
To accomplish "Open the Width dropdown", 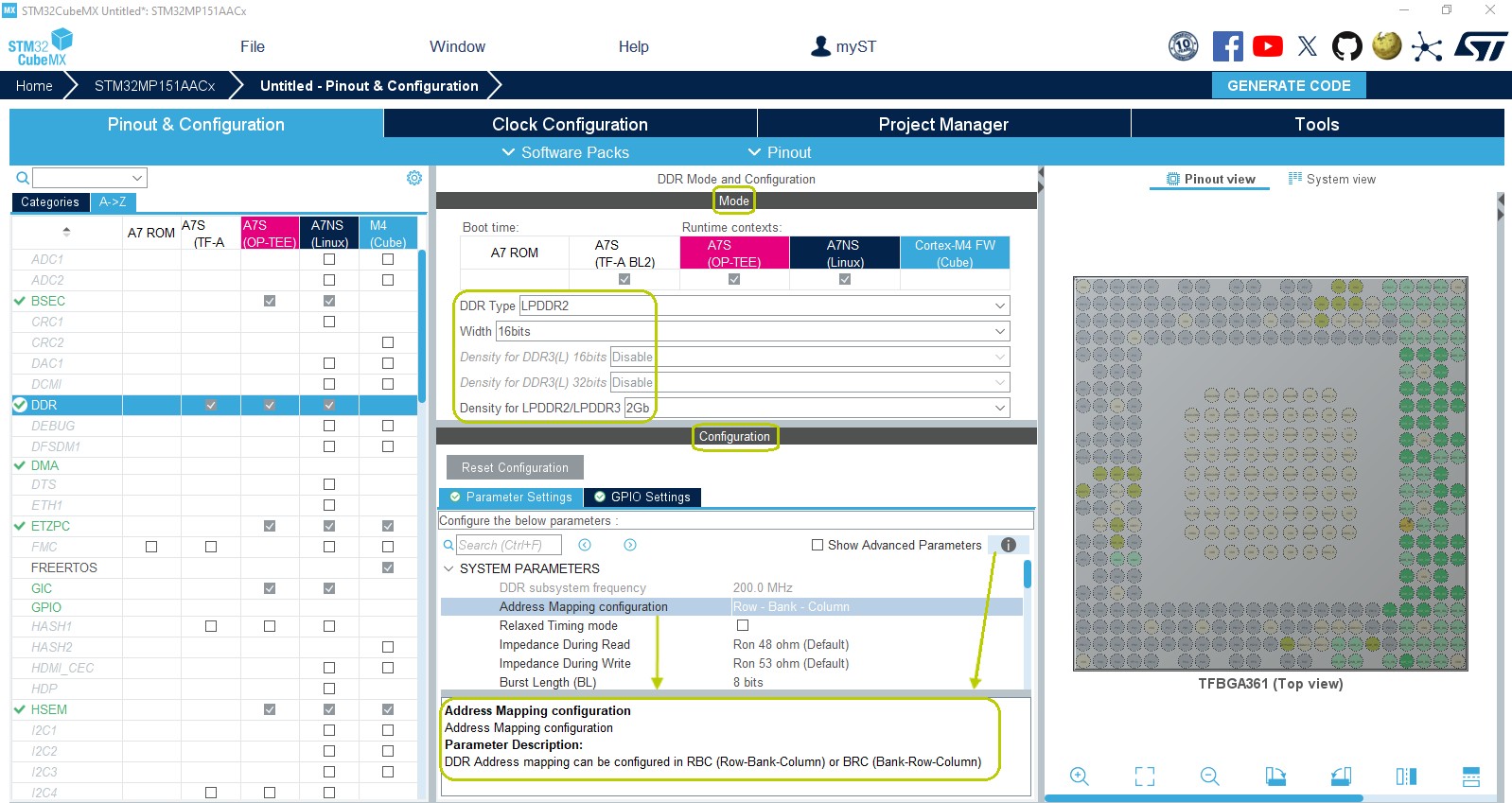I will [x=753, y=331].
